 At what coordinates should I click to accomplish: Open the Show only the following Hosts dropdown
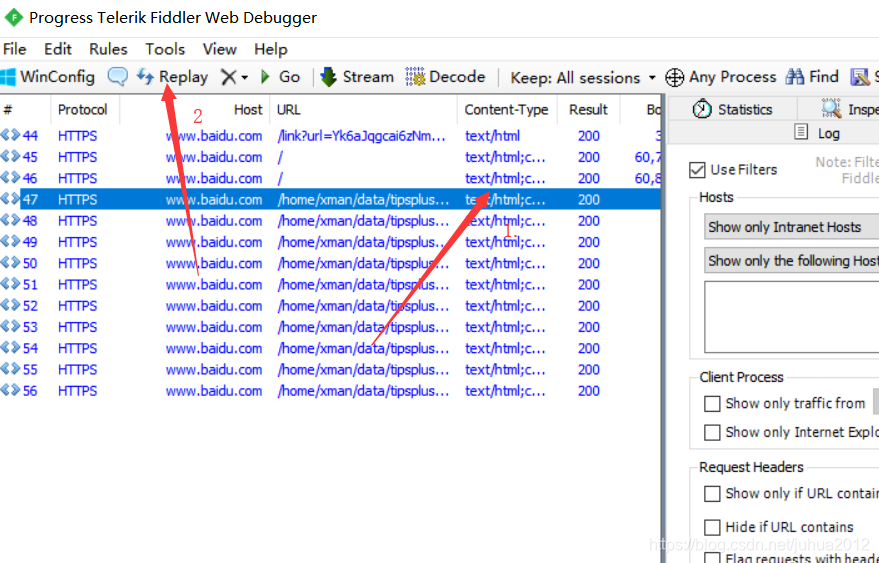792,261
